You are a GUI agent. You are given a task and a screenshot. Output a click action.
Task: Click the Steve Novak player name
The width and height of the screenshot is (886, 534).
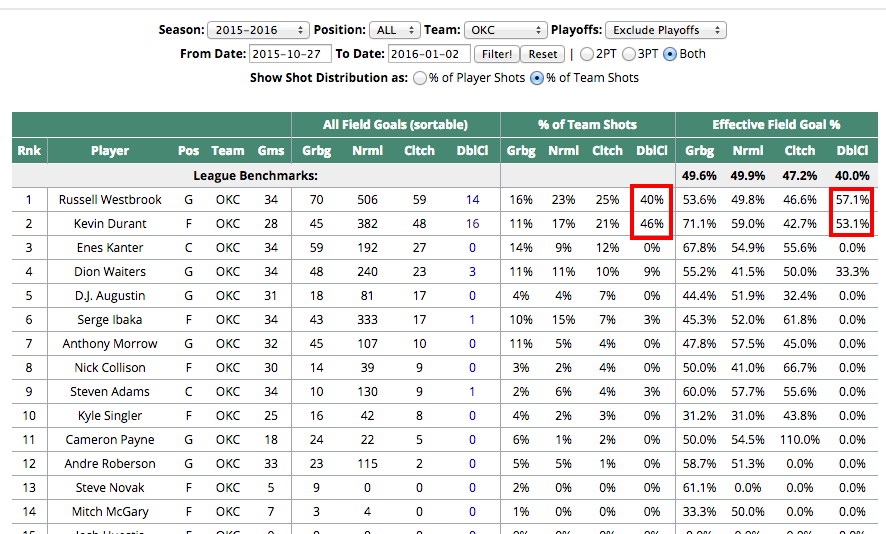(110, 488)
